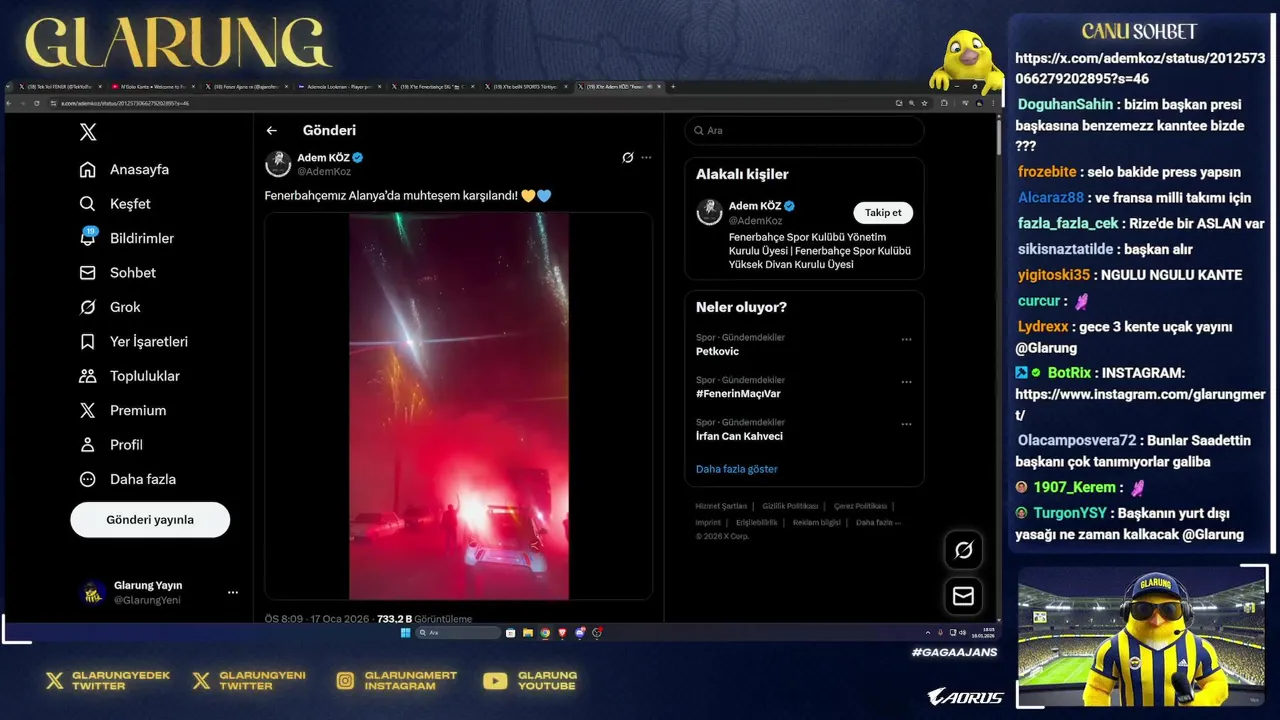Open the Adem KÖZ author name link

click(x=323, y=158)
